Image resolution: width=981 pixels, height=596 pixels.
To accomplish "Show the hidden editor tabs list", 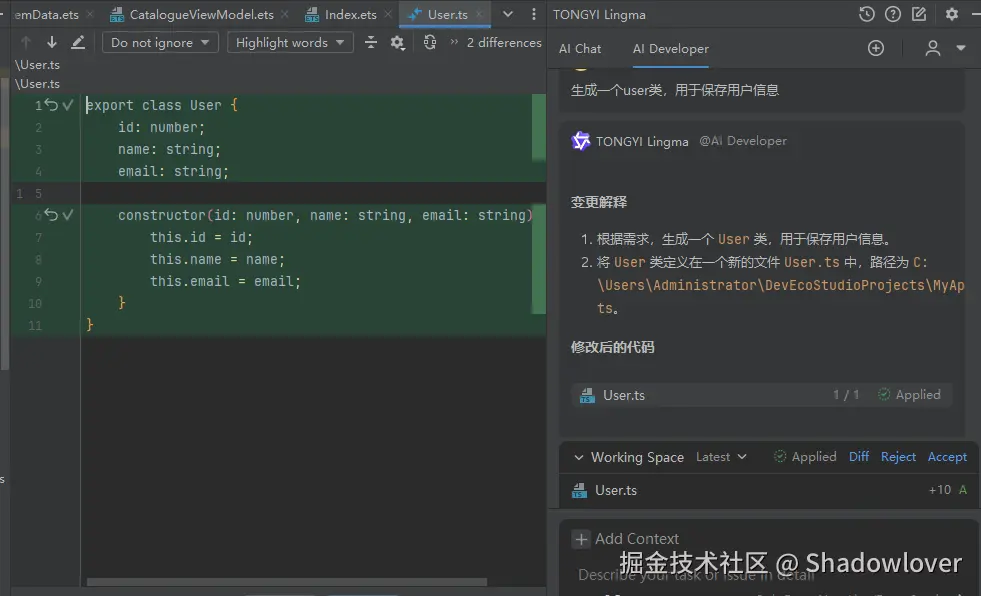I will [x=508, y=14].
